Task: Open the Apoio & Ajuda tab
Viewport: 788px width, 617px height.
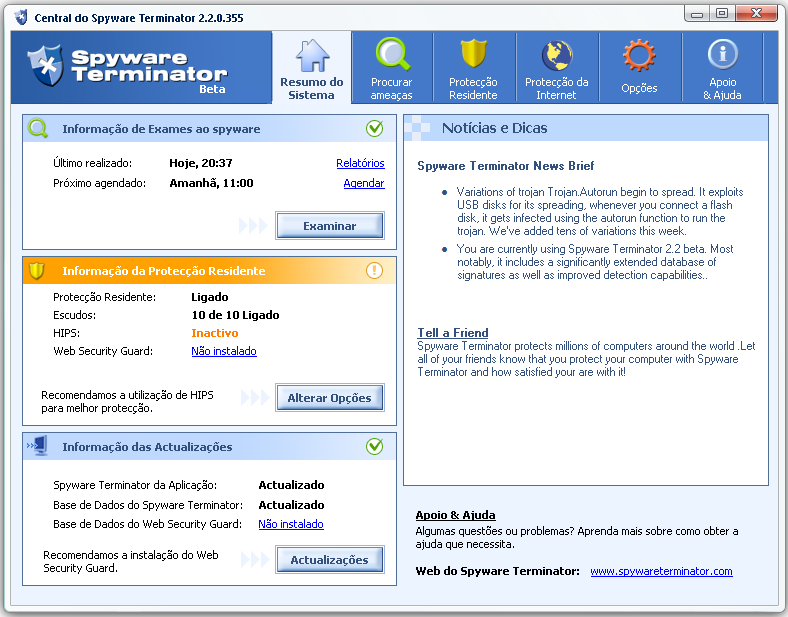Action: [722, 68]
